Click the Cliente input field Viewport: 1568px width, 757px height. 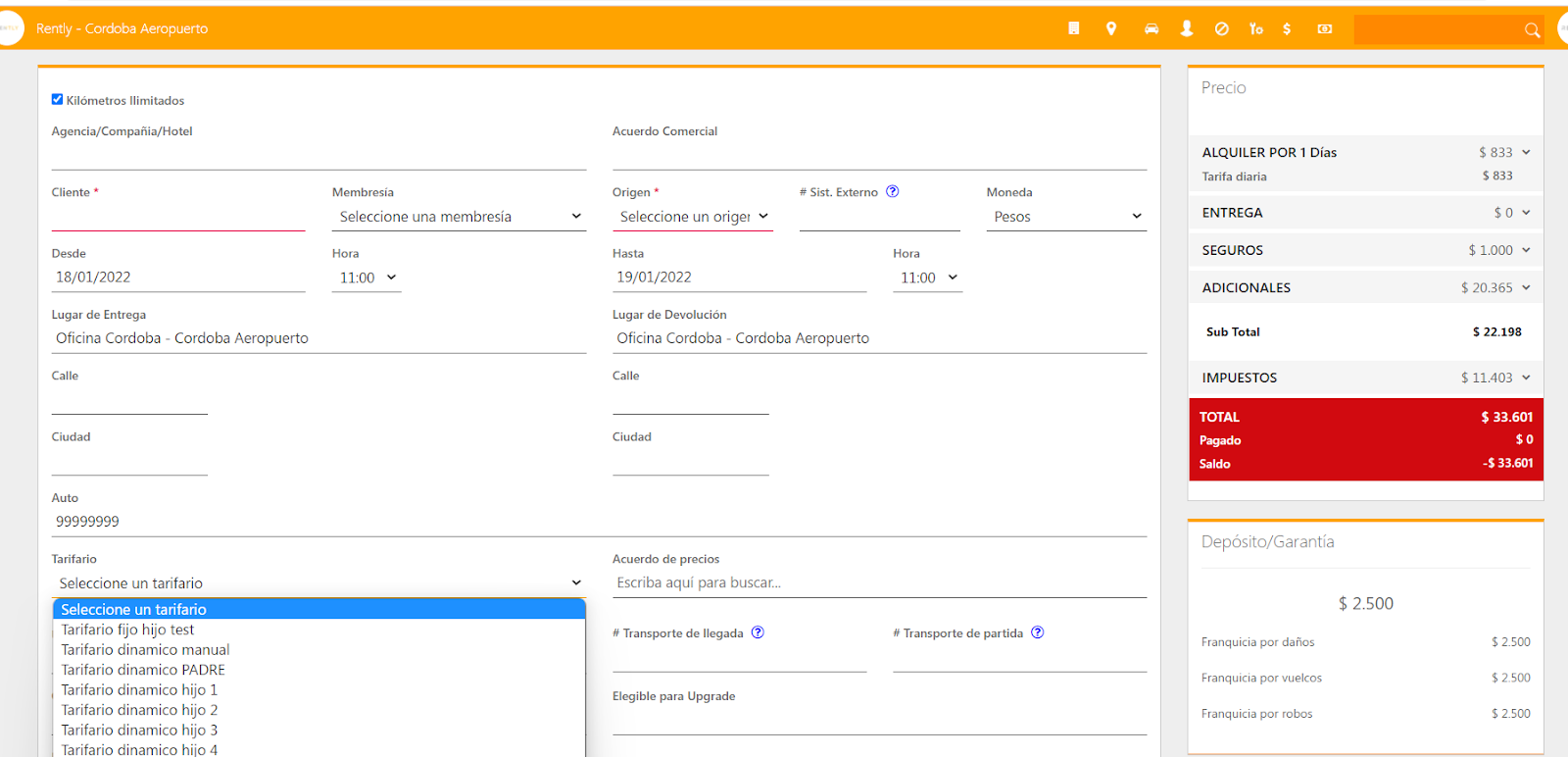pos(178,217)
